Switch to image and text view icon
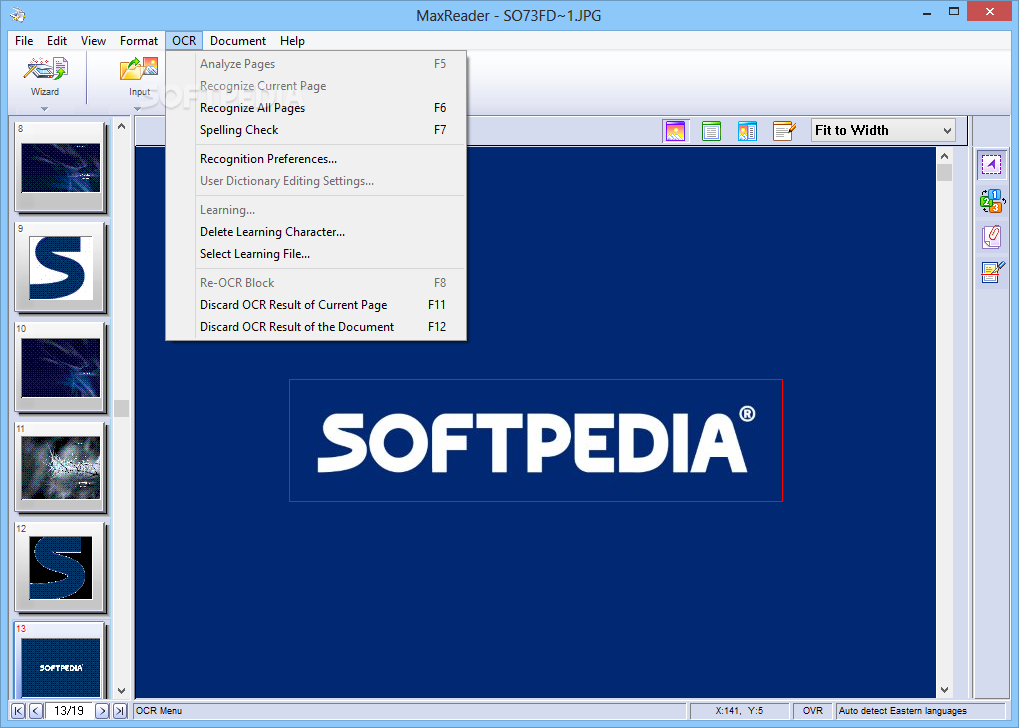Viewport: 1019px width, 728px height. click(747, 131)
